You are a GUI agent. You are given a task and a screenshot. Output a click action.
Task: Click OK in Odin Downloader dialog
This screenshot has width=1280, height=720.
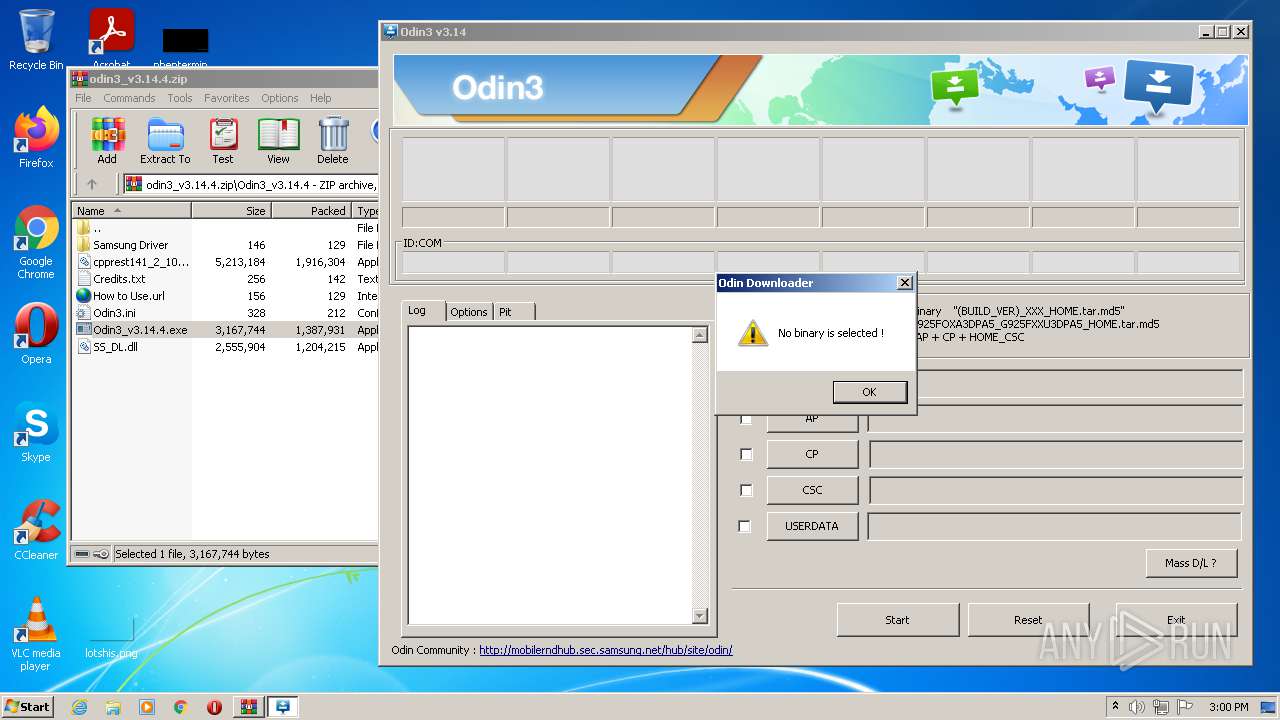(869, 392)
